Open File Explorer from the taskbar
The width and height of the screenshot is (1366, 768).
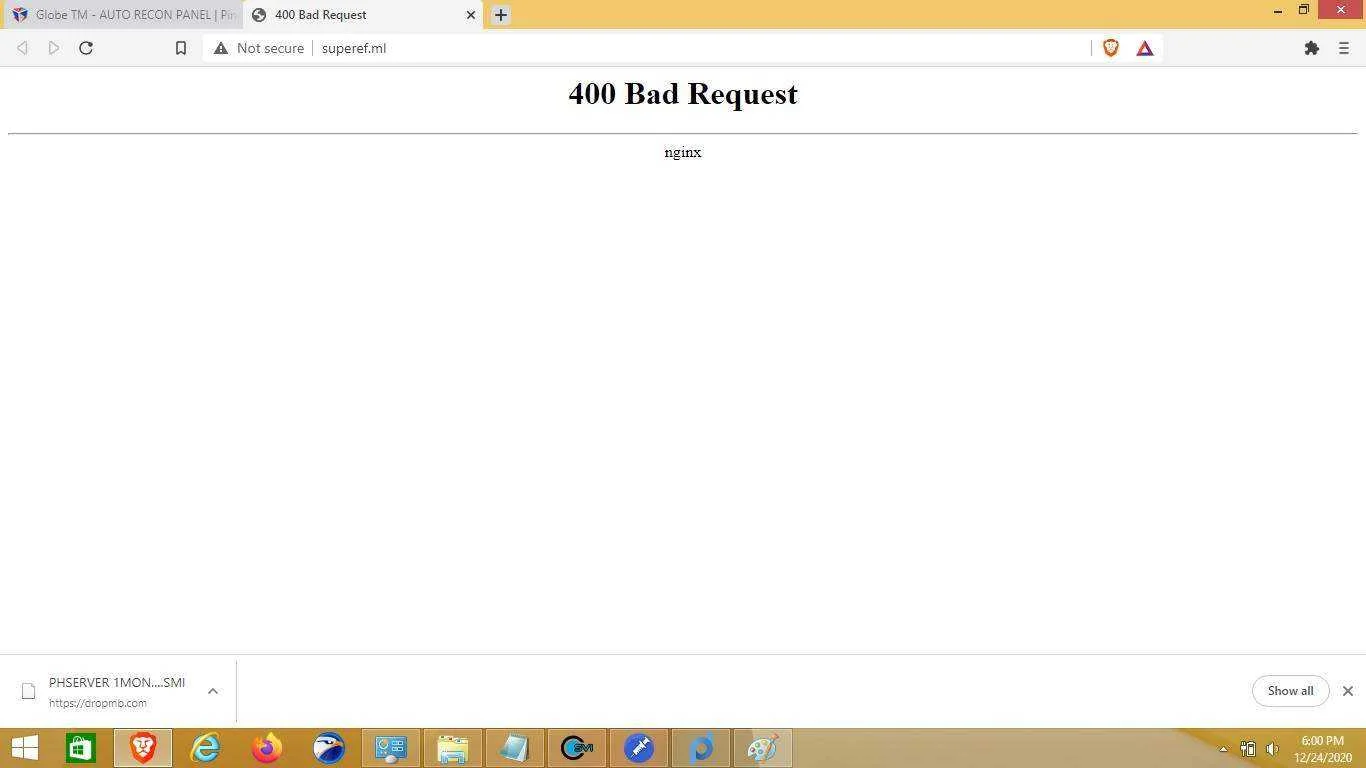(453, 748)
